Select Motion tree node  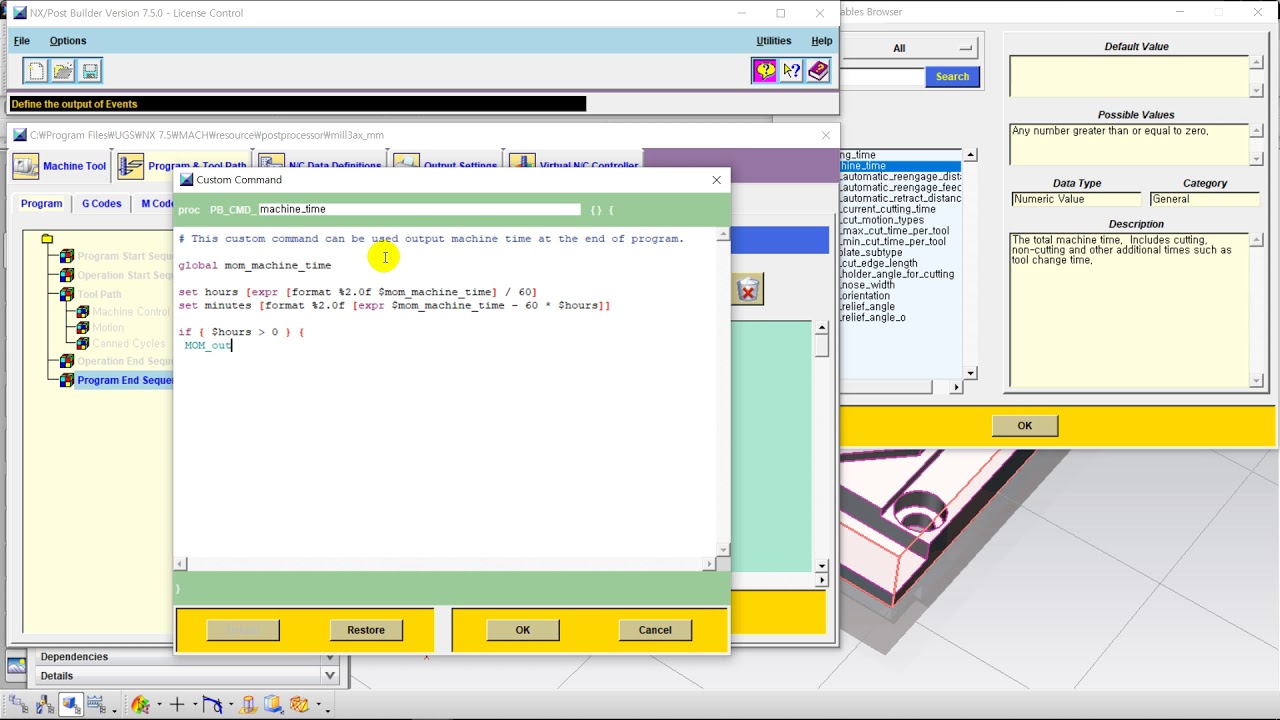click(108, 328)
